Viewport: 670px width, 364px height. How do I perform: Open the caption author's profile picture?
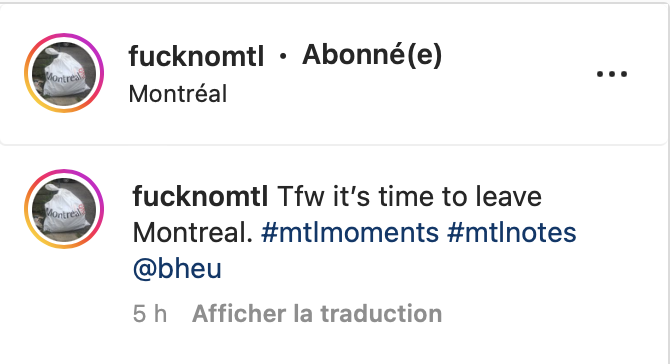pos(64,209)
